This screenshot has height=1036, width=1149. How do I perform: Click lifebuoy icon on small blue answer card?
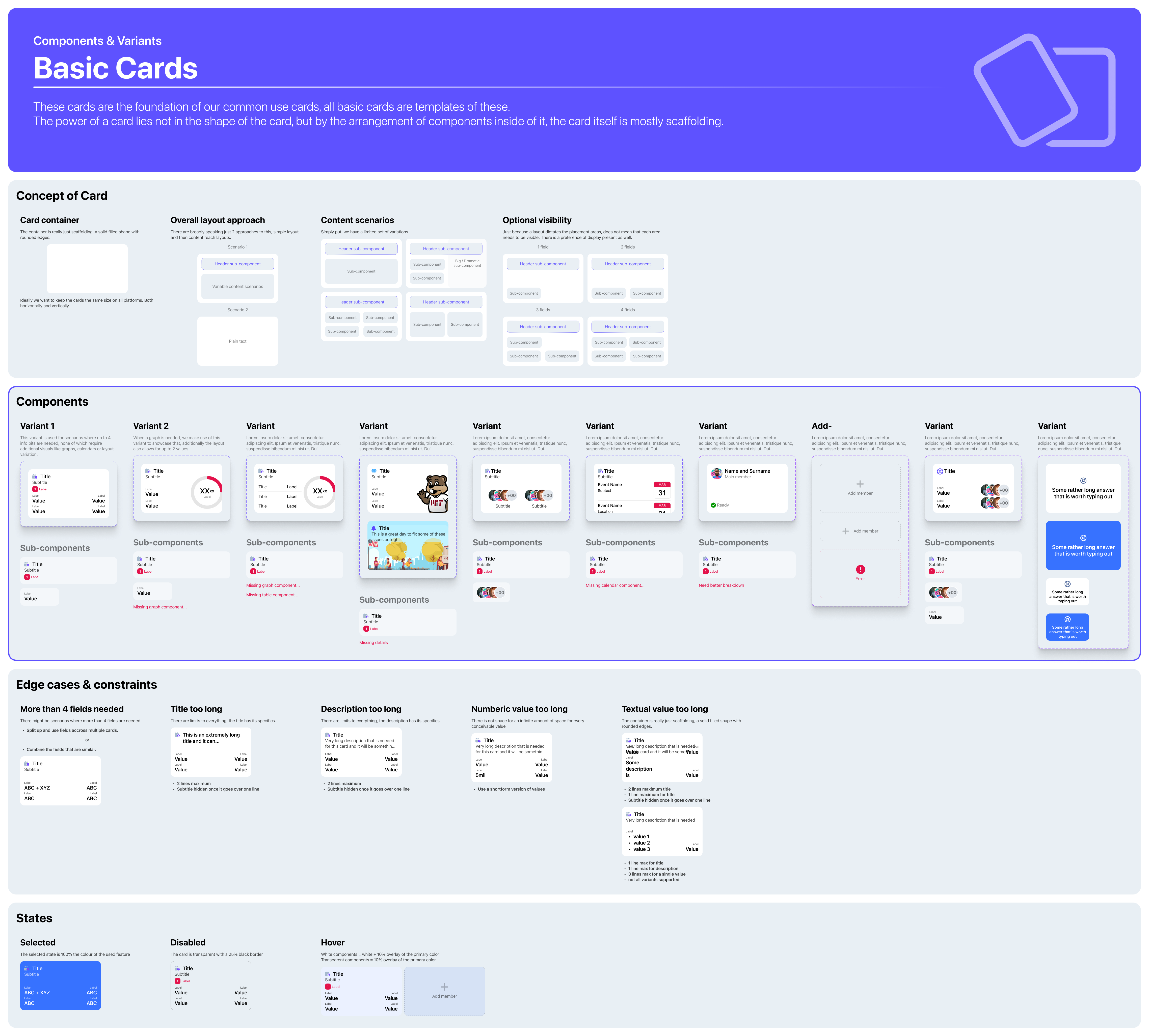[1067, 619]
